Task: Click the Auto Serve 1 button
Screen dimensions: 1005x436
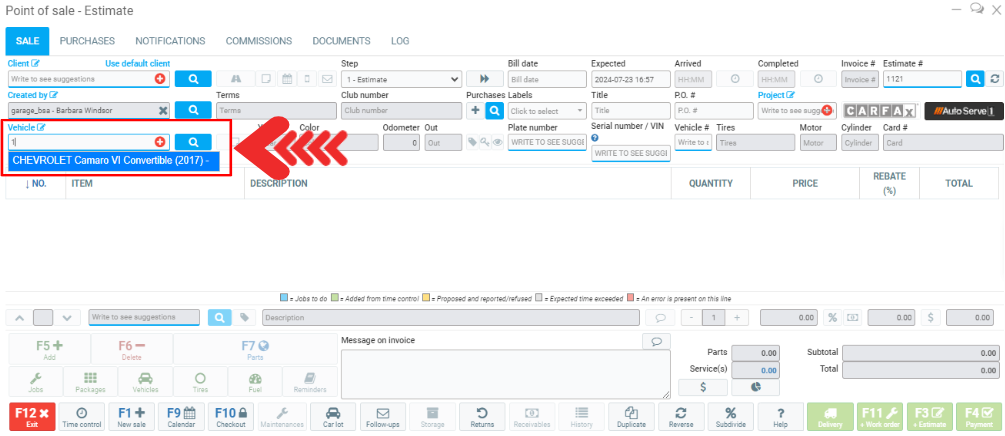Action: (964, 111)
